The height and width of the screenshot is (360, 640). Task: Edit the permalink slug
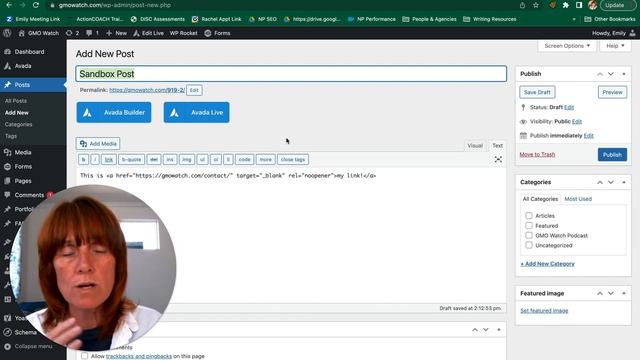tap(194, 90)
